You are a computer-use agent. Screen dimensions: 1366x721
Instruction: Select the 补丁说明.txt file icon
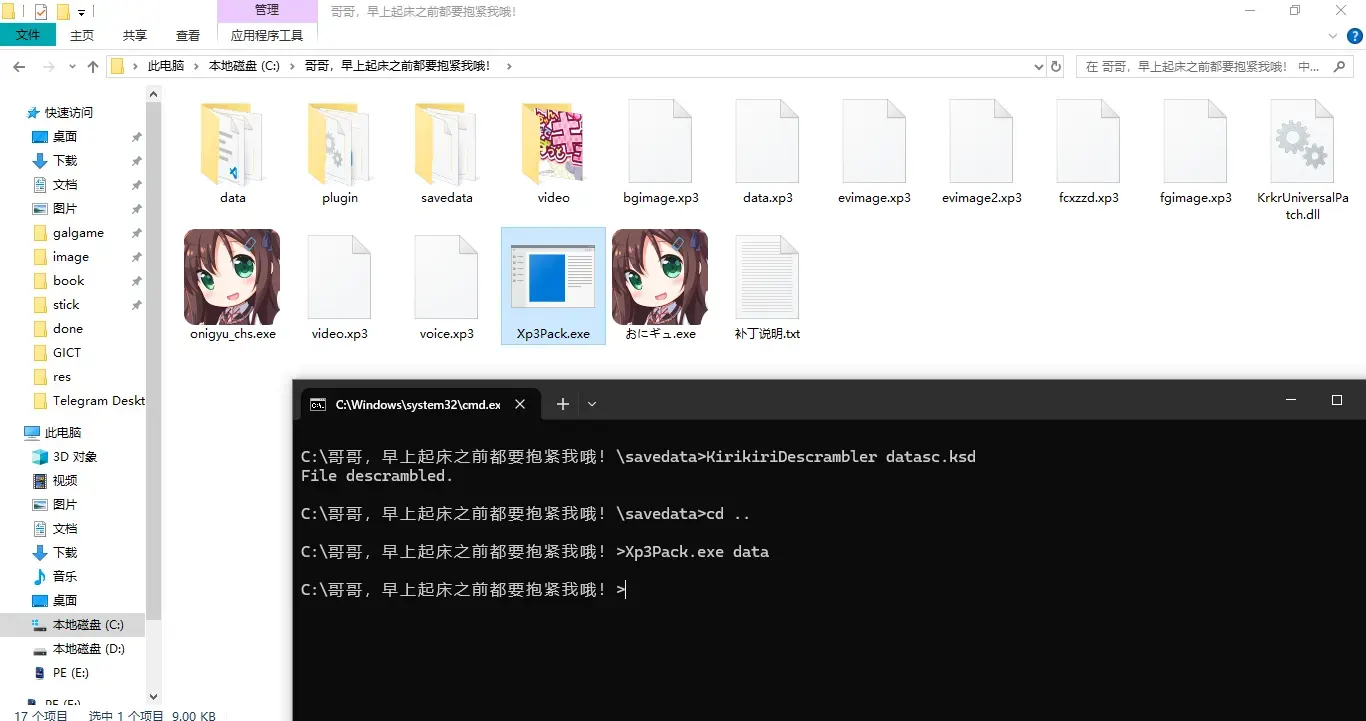767,277
